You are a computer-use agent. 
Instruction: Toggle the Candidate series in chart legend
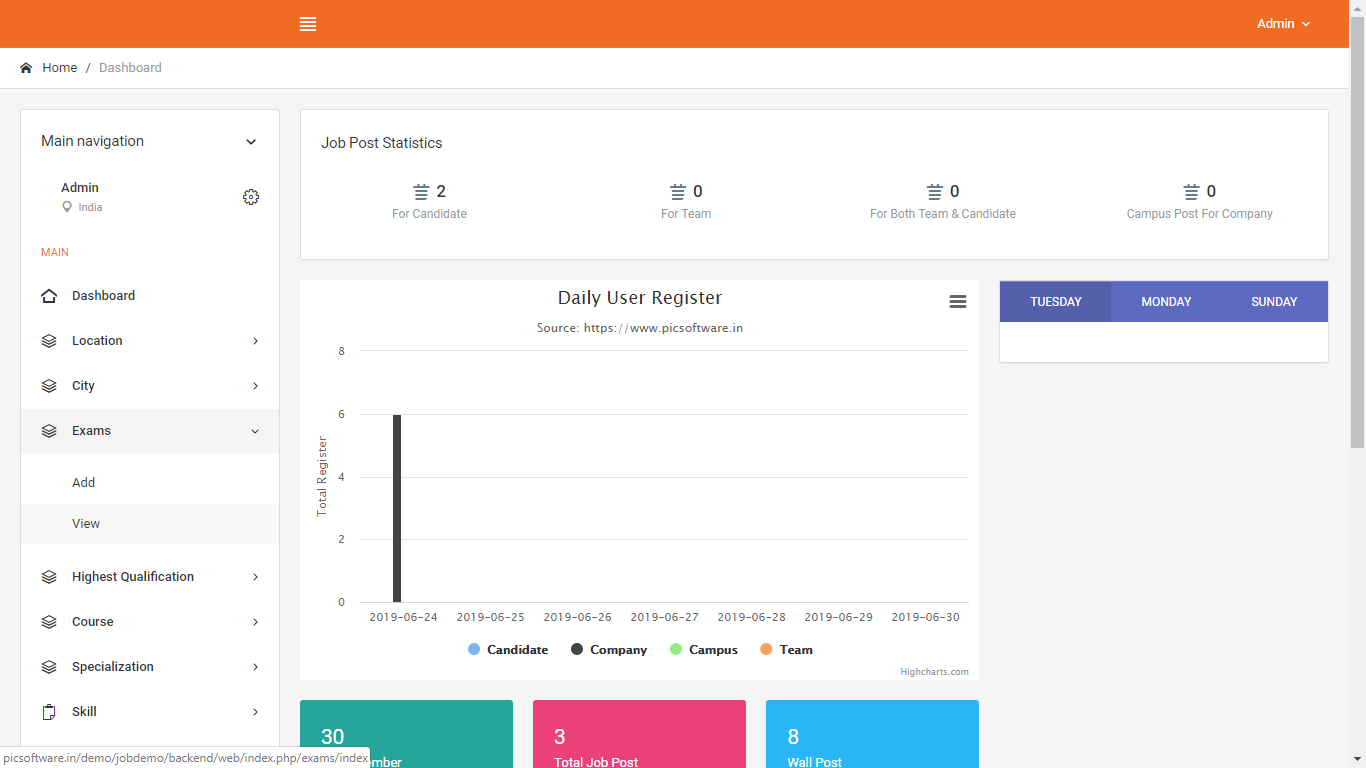point(508,650)
